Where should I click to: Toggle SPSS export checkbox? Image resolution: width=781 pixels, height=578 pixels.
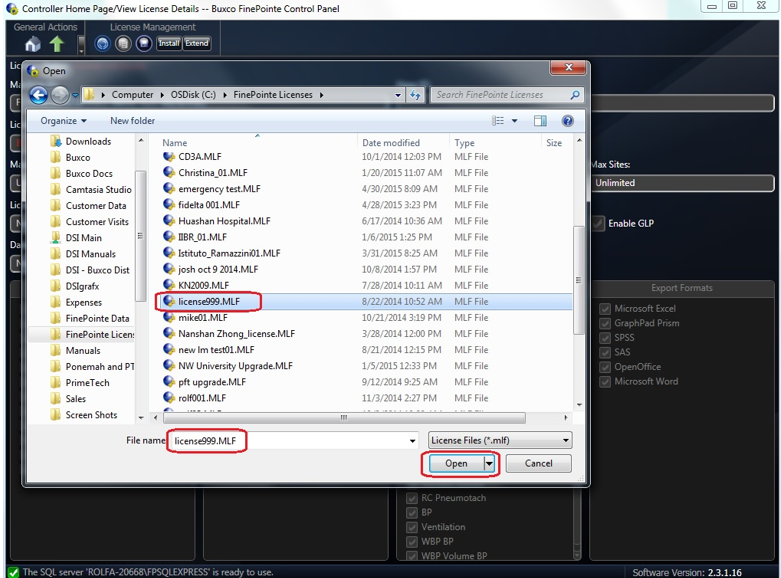tap(605, 338)
